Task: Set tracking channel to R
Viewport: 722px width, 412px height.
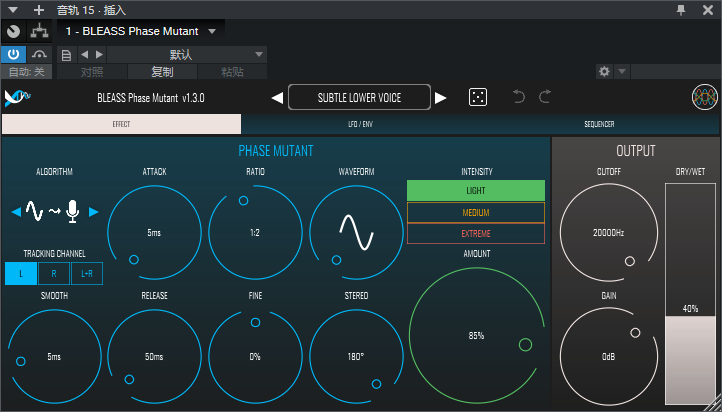Action: click(54, 273)
